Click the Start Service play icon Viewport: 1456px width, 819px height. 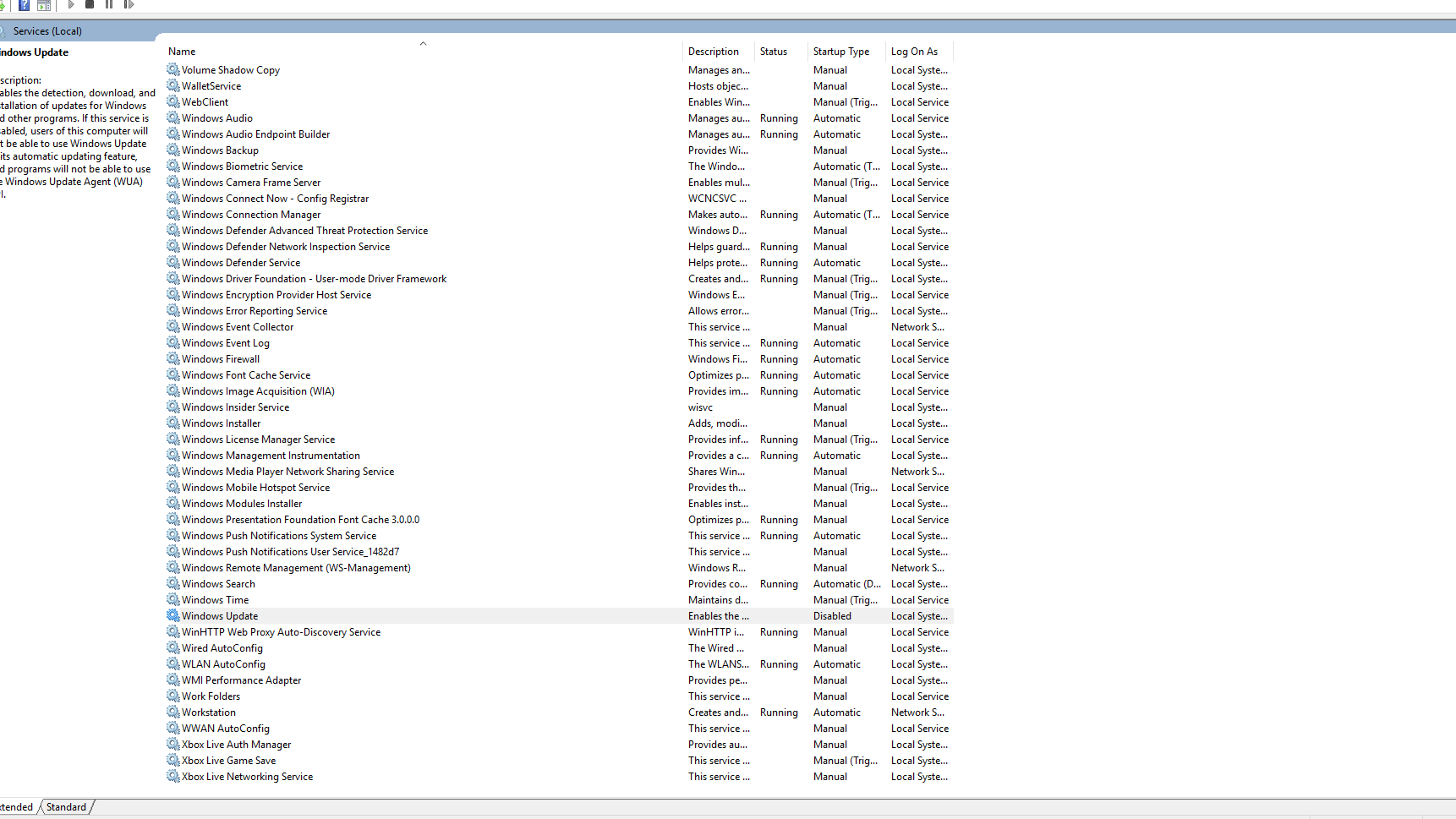[x=71, y=4]
